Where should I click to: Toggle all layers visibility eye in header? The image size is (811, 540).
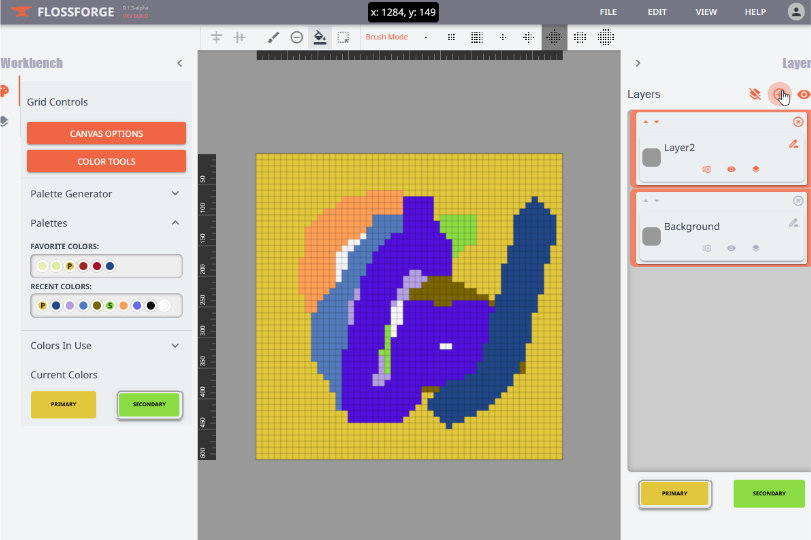click(x=802, y=94)
